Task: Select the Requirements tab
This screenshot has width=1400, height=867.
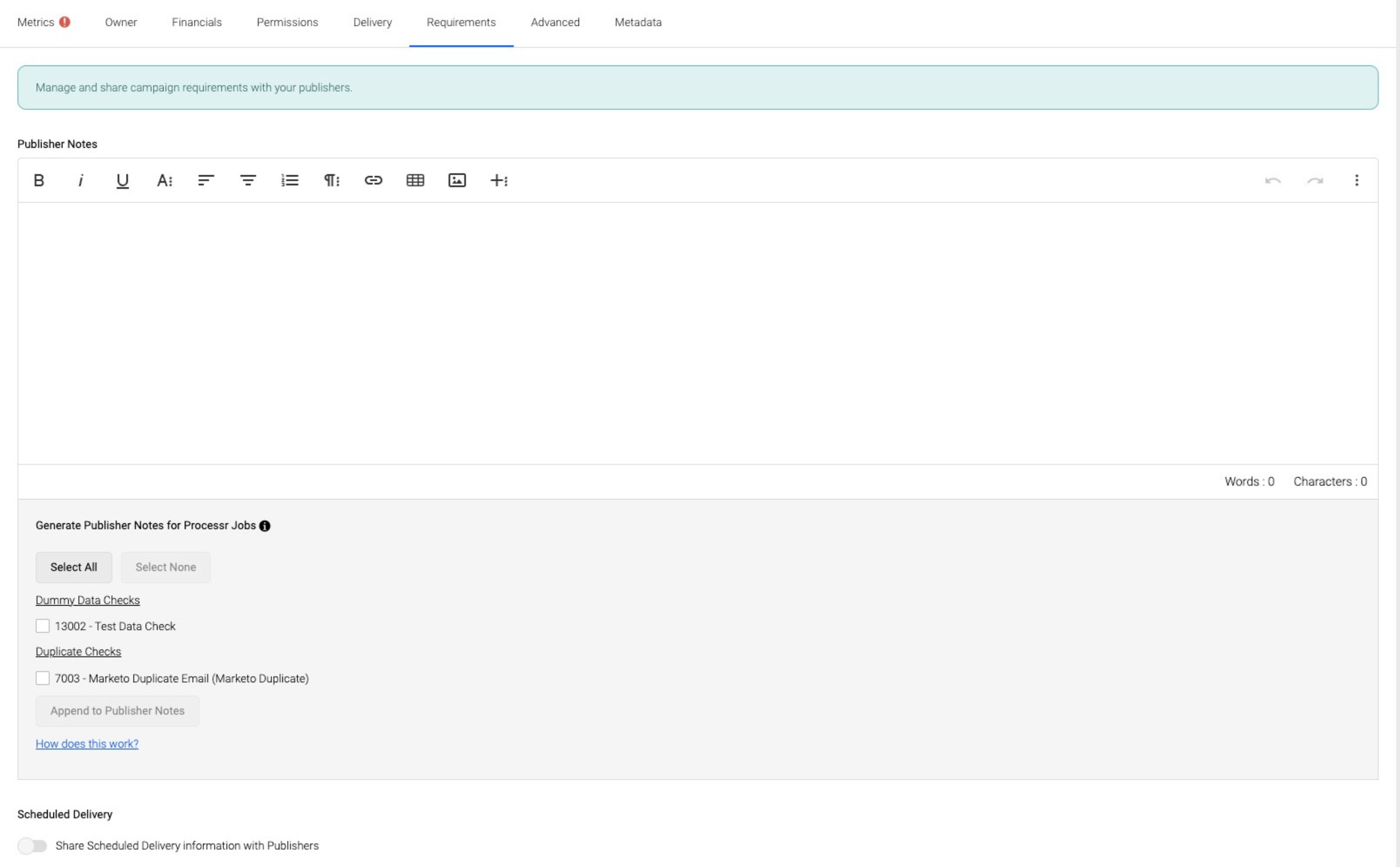Action: (x=461, y=22)
